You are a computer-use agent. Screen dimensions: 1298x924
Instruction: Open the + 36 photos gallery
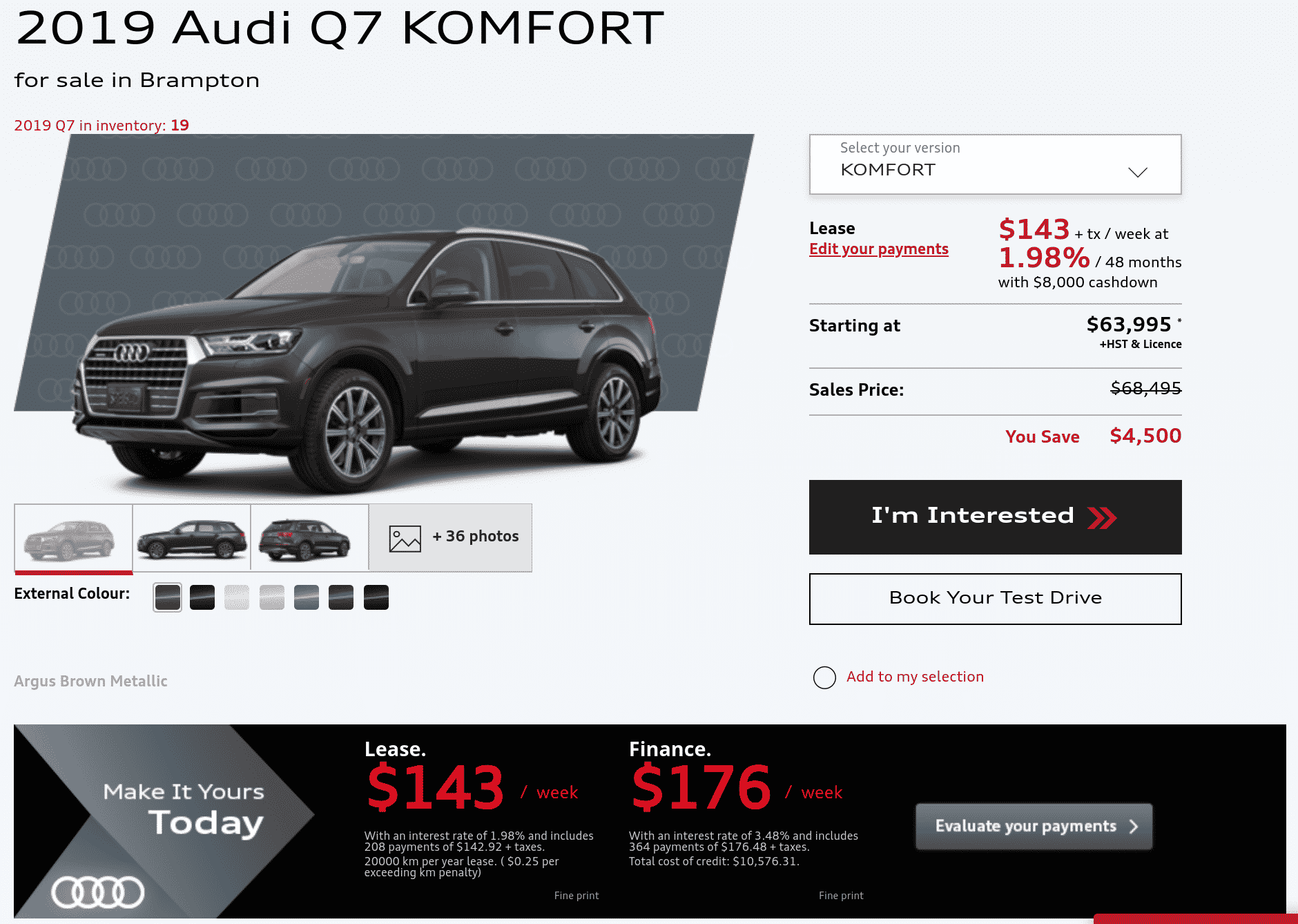click(x=451, y=538)
